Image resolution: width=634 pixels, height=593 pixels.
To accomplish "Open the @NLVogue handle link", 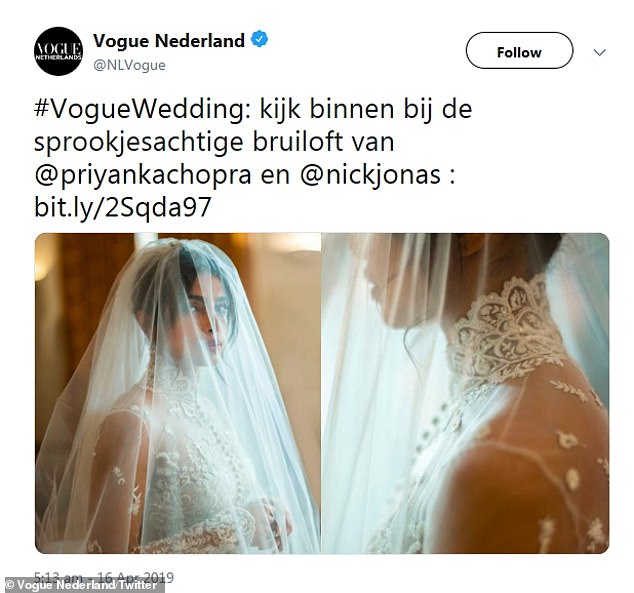I will click(129, 65).
